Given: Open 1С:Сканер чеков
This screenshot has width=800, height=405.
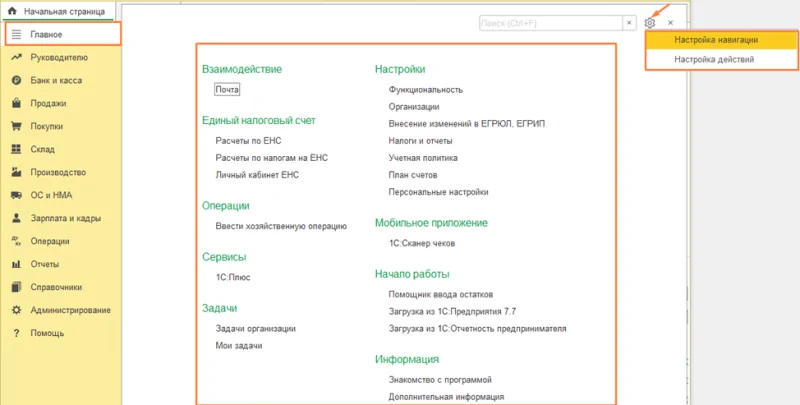Looking at the screenshot, I should click(422, 243).
